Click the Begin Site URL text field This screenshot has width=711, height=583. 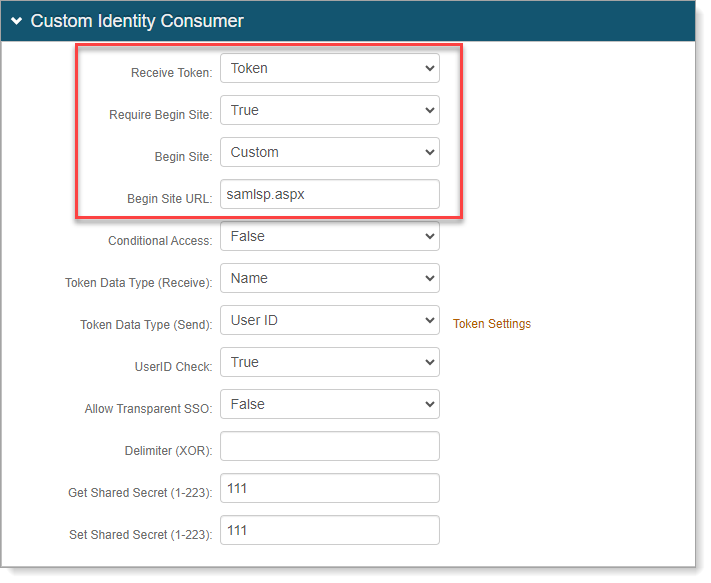[x=329, y=194]
